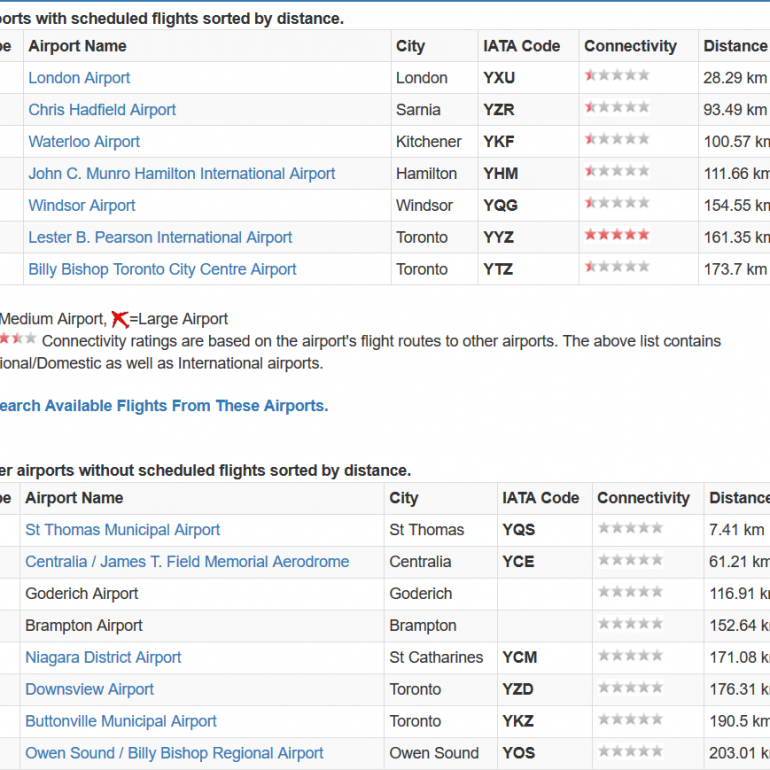The image size is (770, 770).
Task: Open St Thomas Municipal Airport link
Action: pos(122,530)
